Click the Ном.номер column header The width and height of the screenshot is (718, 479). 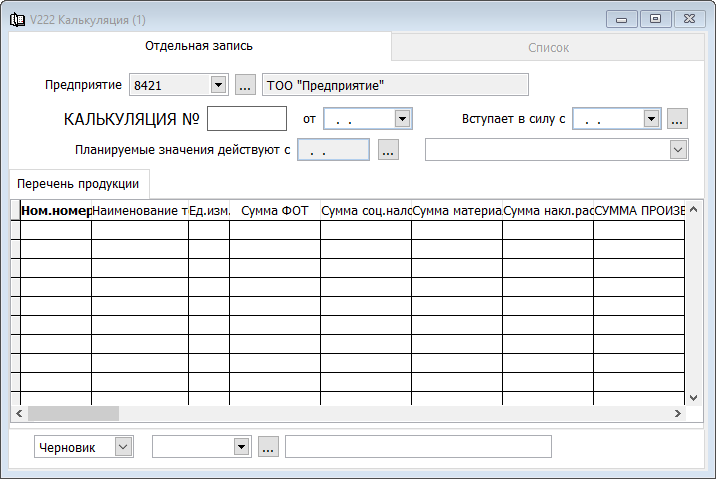(x=56, y=211)
